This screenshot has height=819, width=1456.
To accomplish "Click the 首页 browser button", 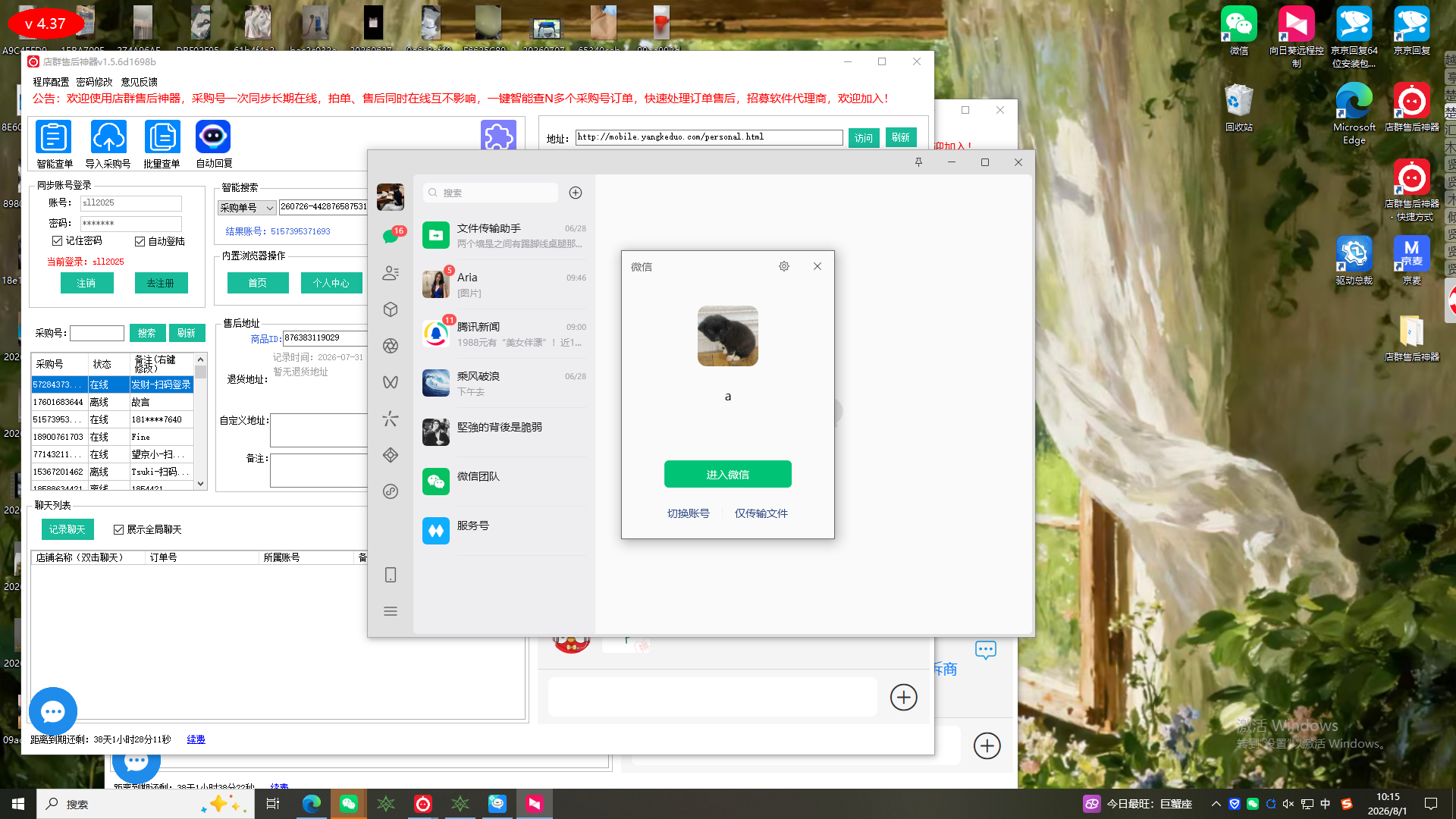I will click(x=258, y=283).
